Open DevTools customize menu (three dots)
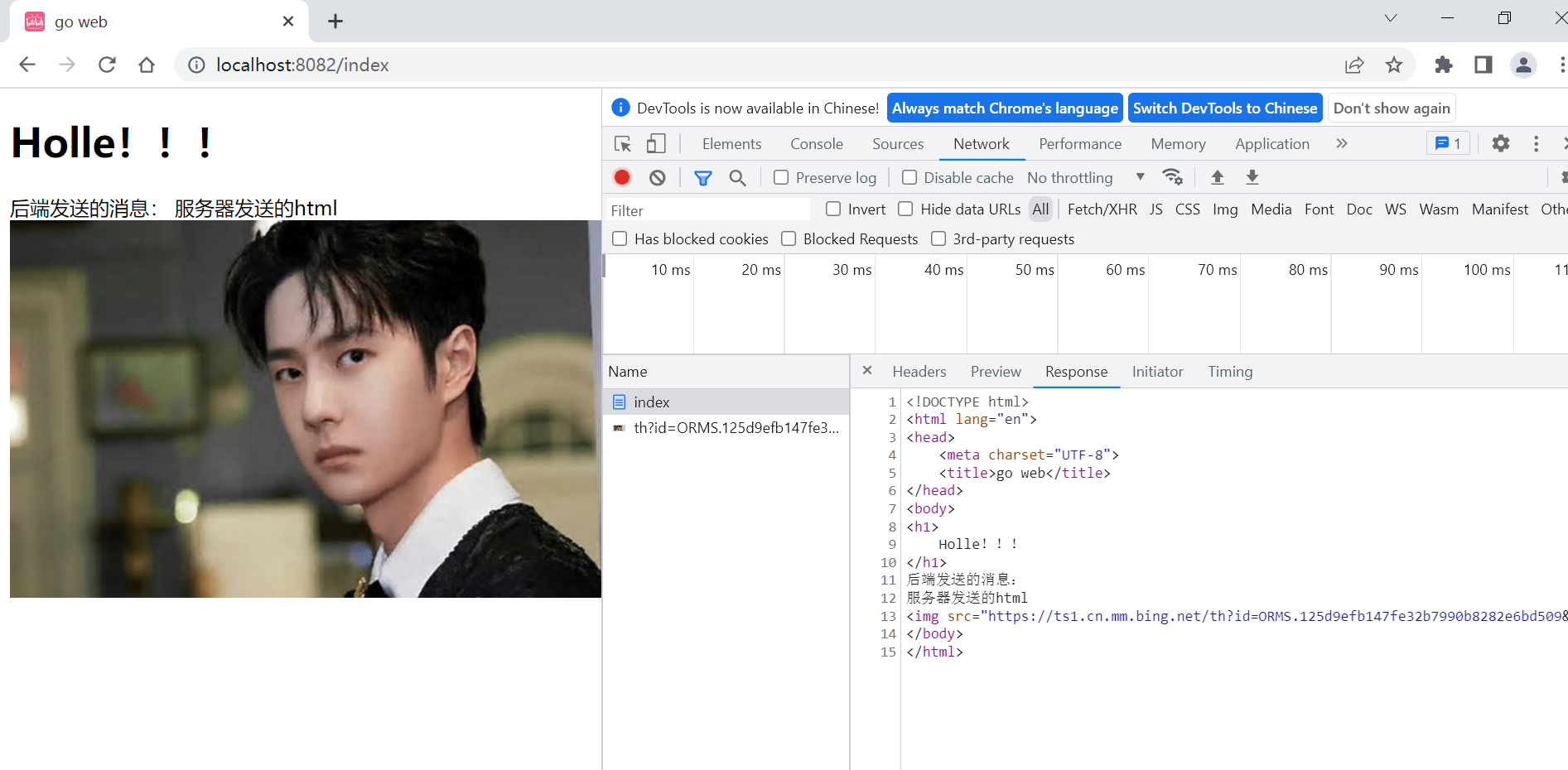Image resolution: width=1568 pixels, height=770 pixels. [1536, 144]
